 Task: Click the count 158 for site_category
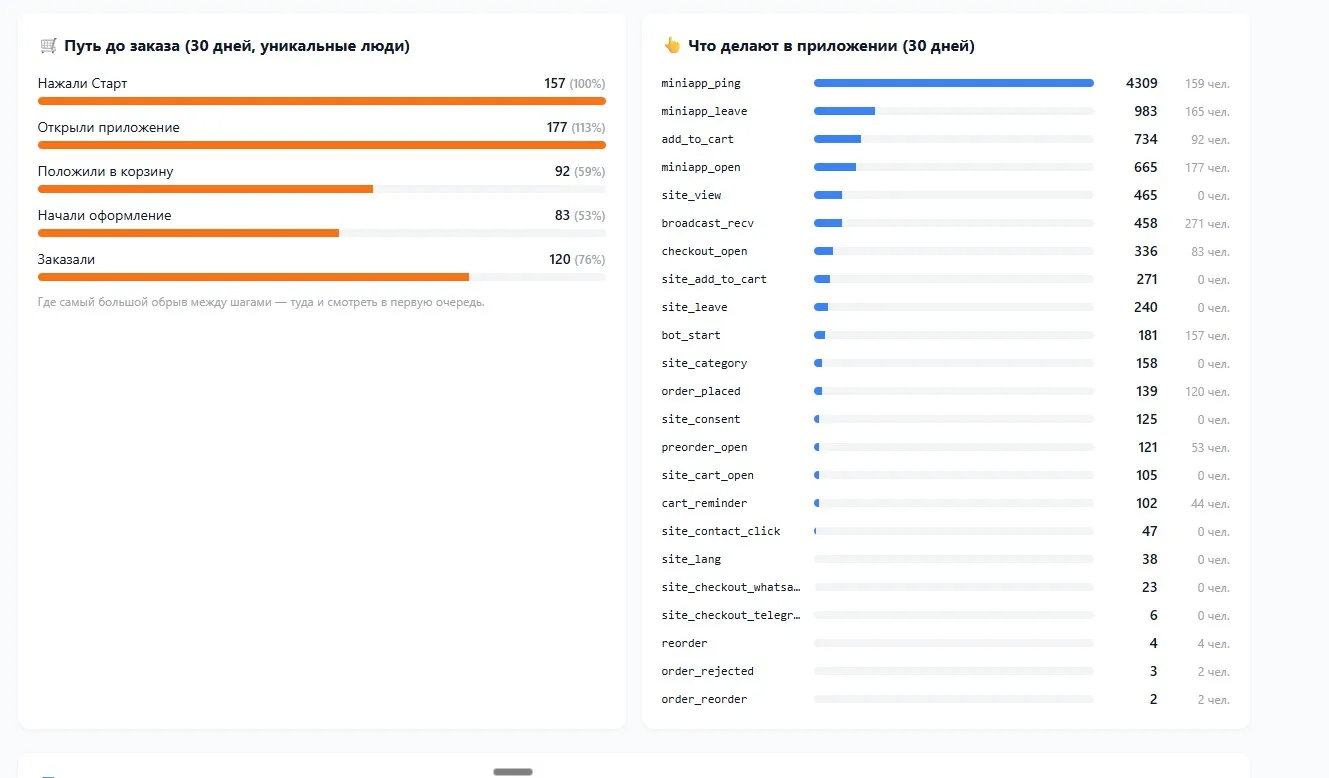tap(1147, 364)
